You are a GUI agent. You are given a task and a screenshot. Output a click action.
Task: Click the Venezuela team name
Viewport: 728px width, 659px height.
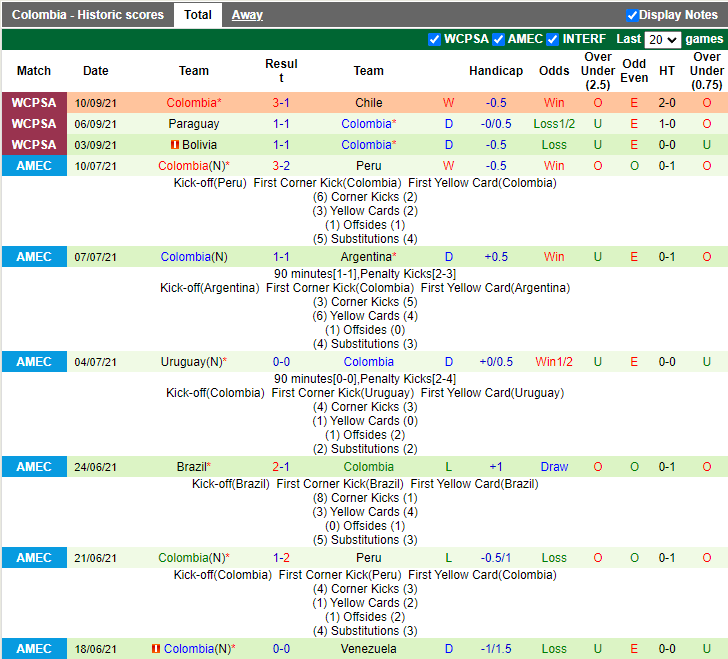[x=368, y=649]
